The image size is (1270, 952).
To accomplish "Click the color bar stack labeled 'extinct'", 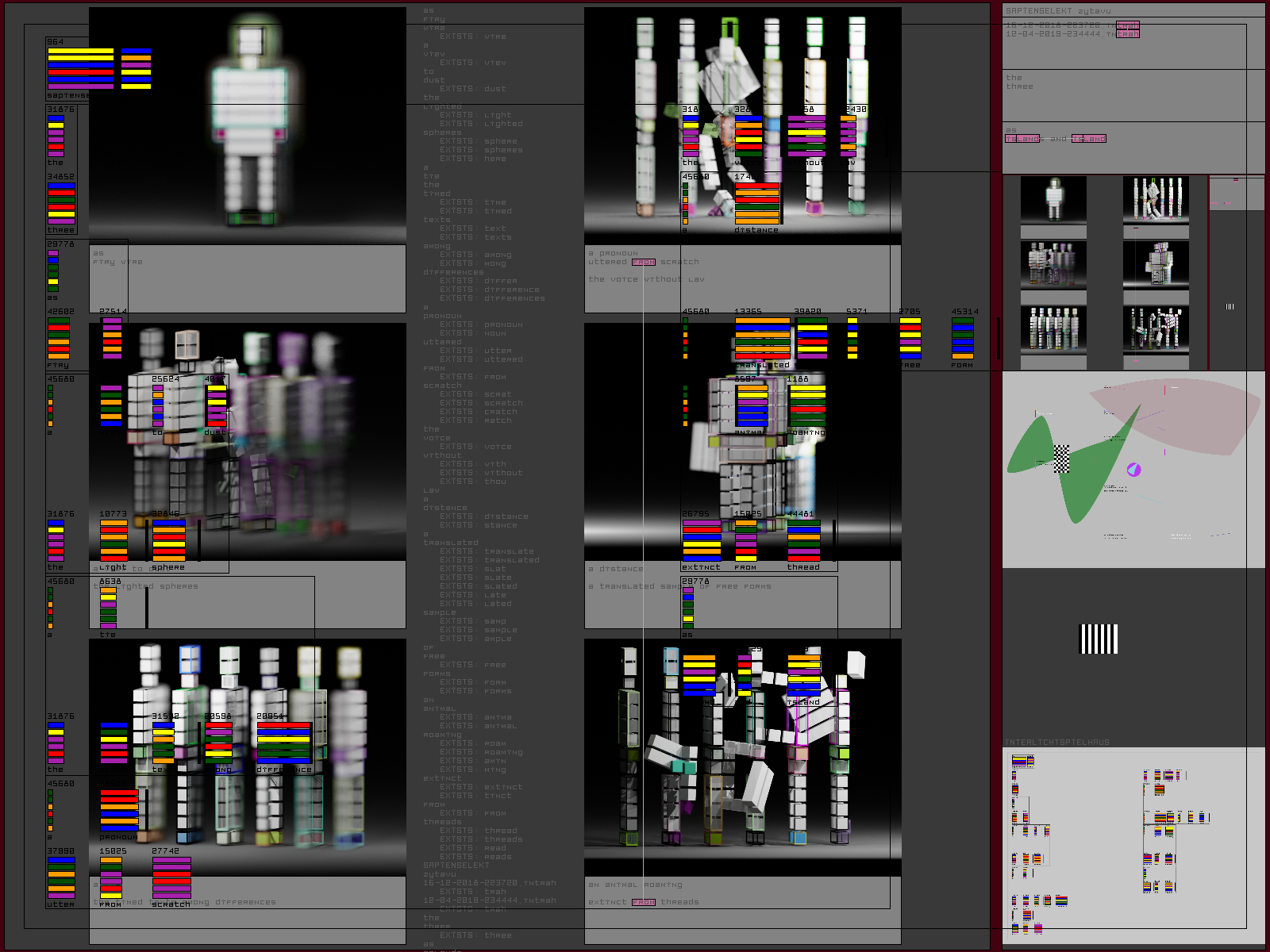I will (702, 539).
